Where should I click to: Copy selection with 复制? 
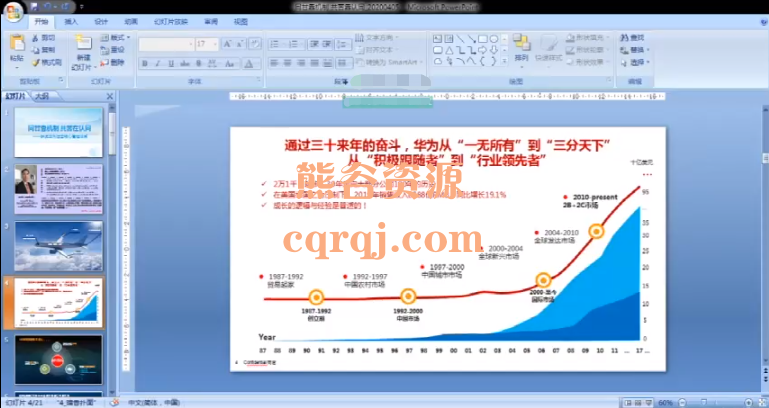coord(44,50)
